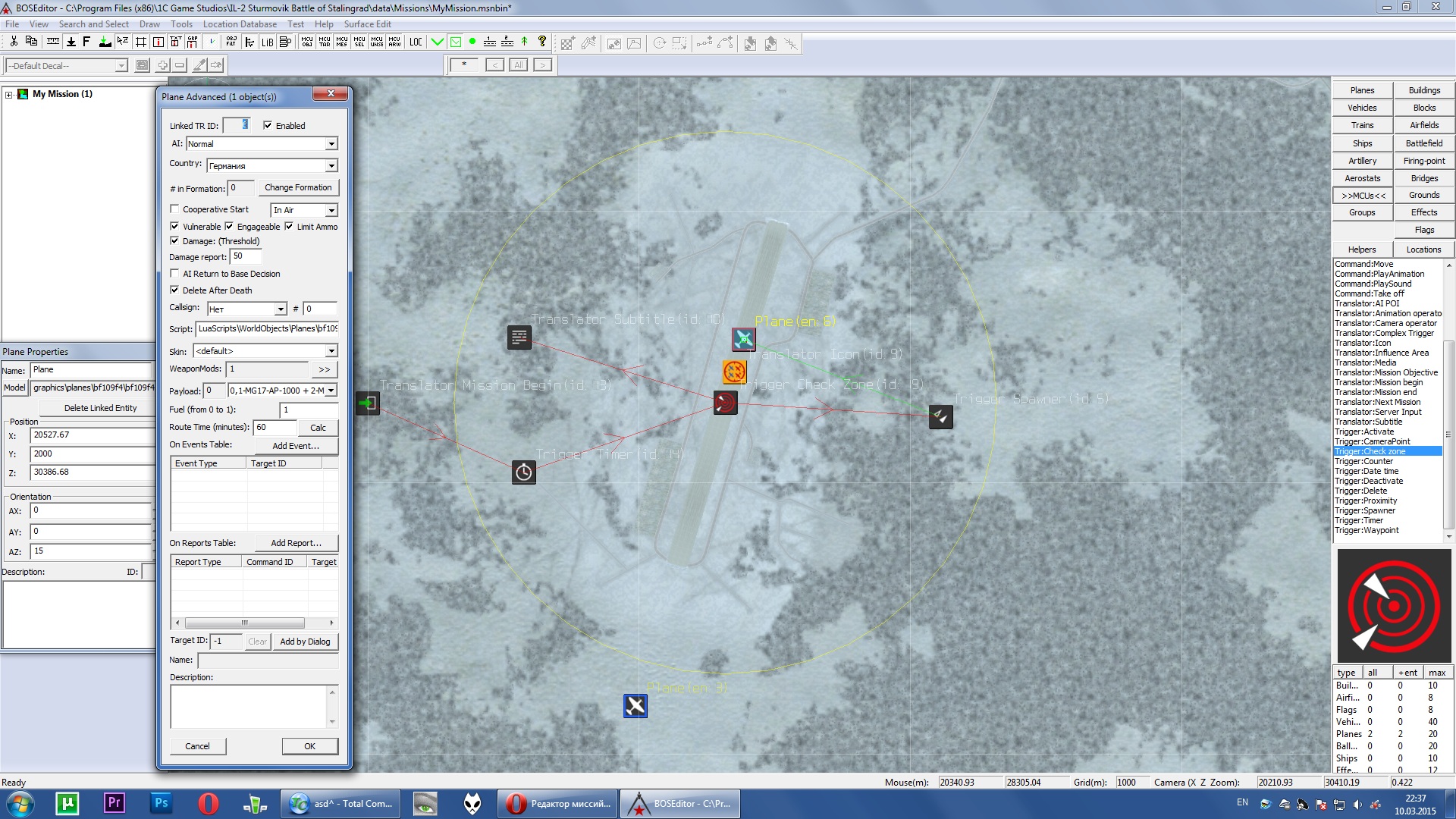This screenshot has width=1456, height=819.
Task: Toggle the Enabled checkbox
Action: click(268, 125)
